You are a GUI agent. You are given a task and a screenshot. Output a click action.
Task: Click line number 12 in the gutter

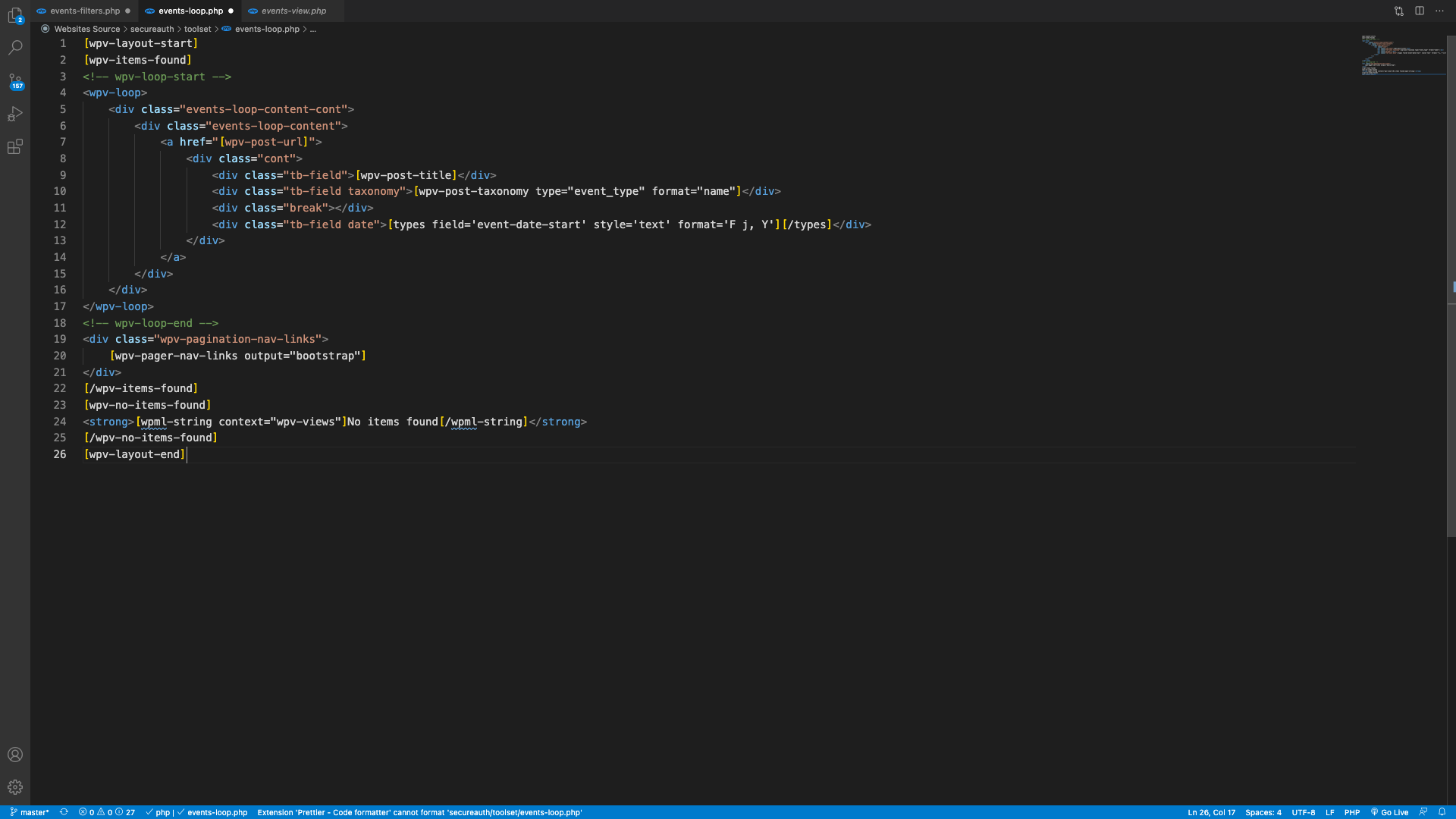(60, 224)
